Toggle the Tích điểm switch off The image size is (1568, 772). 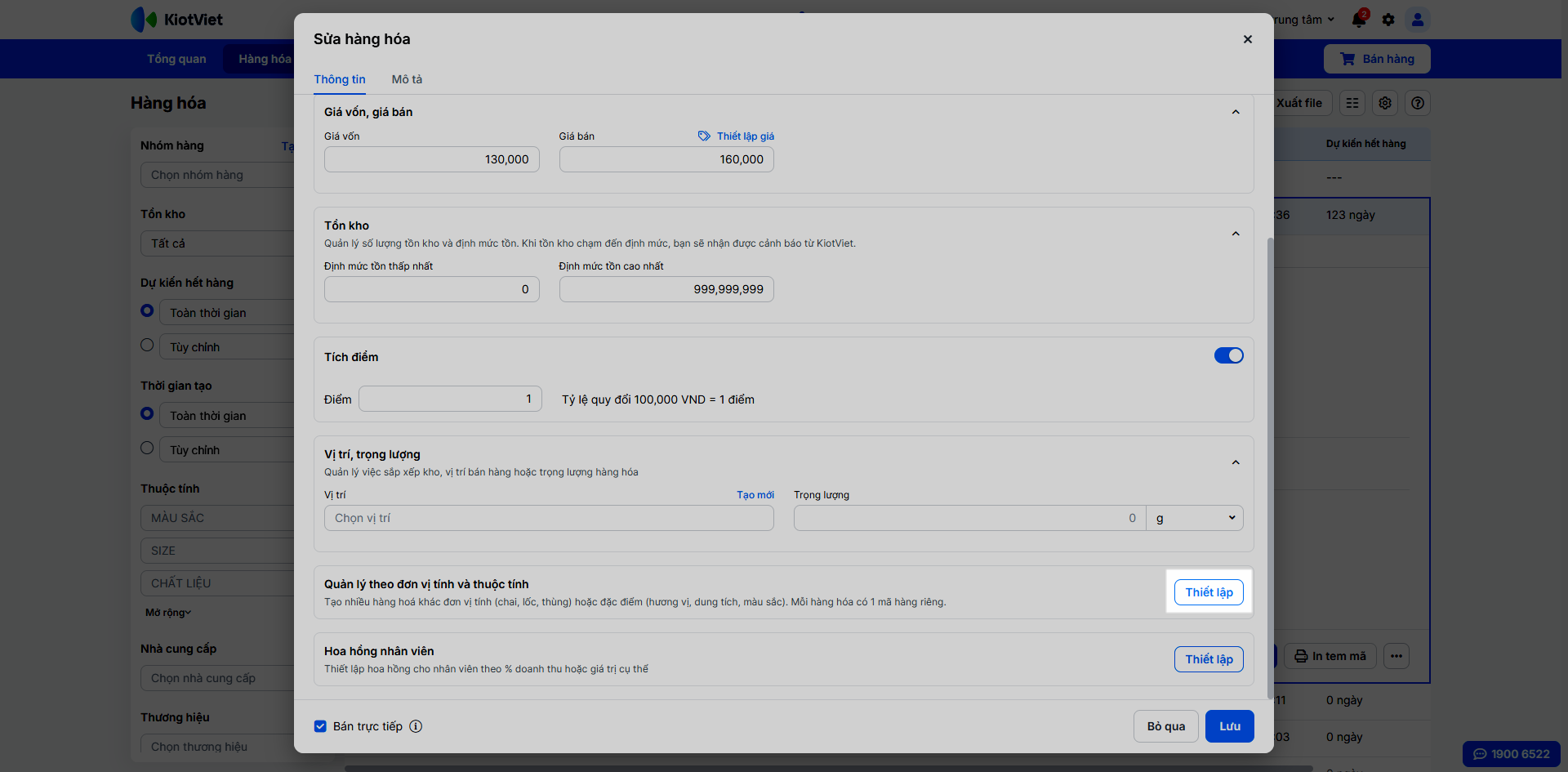1228,355
